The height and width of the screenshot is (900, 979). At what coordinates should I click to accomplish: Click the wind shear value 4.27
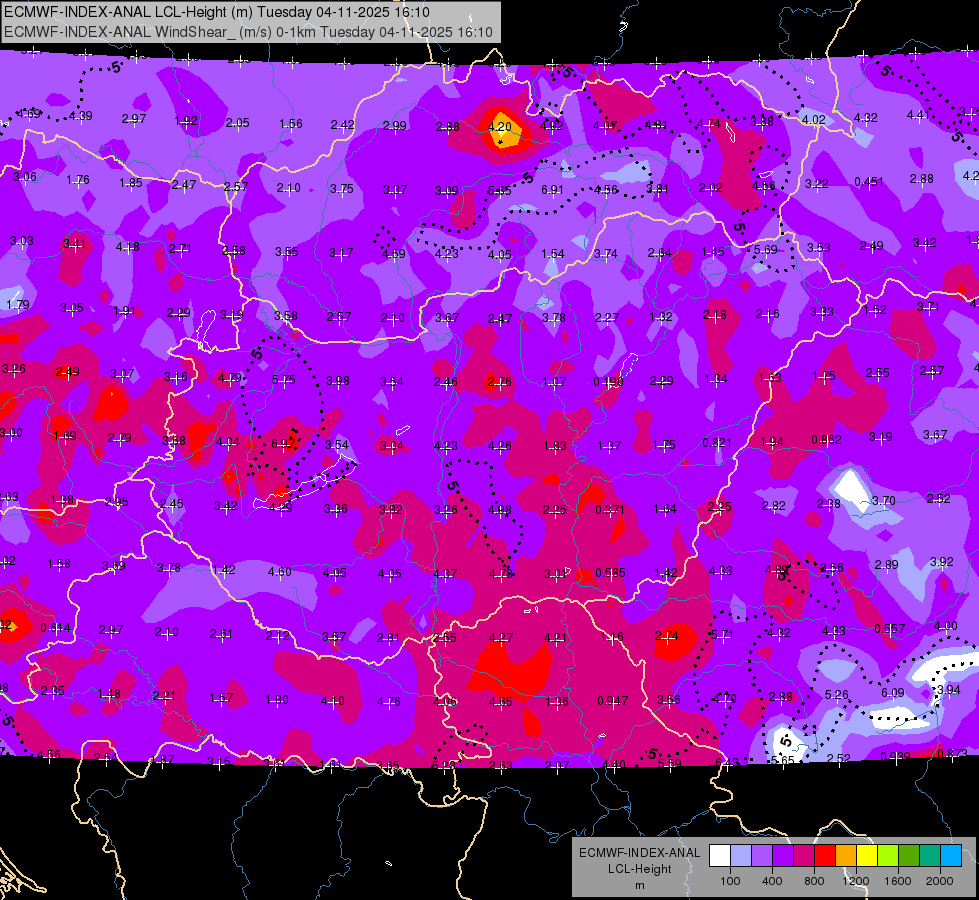click(x=501, y=637)
